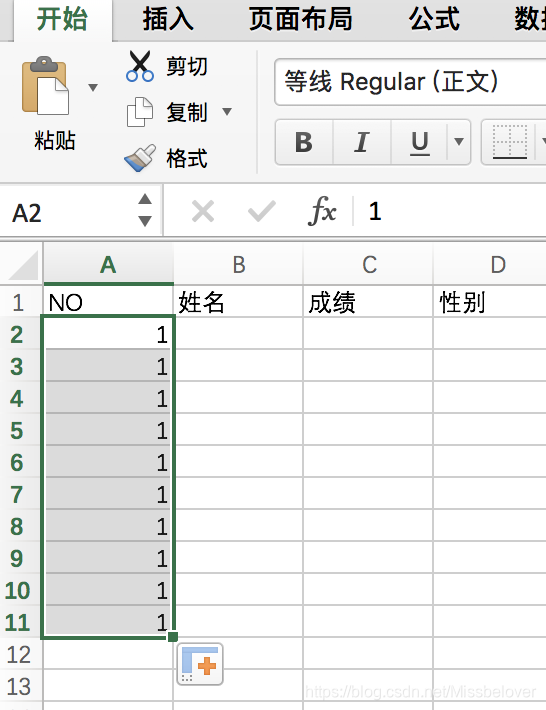Click the Borders icon

pos(509,142)
